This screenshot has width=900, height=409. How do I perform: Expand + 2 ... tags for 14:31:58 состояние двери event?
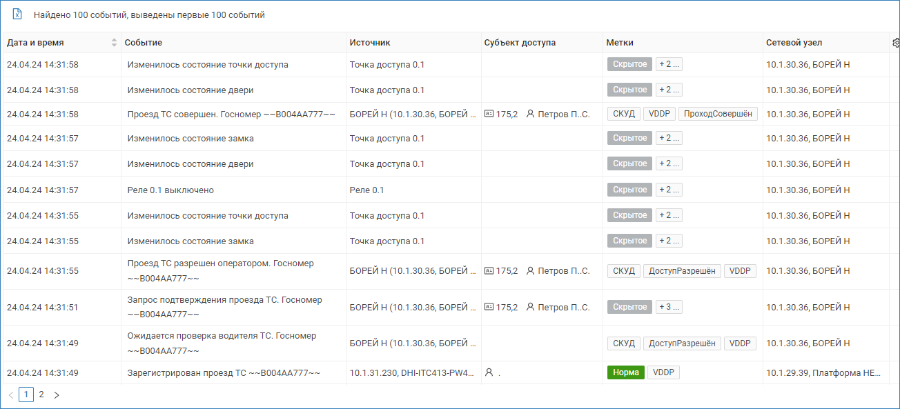669,90
